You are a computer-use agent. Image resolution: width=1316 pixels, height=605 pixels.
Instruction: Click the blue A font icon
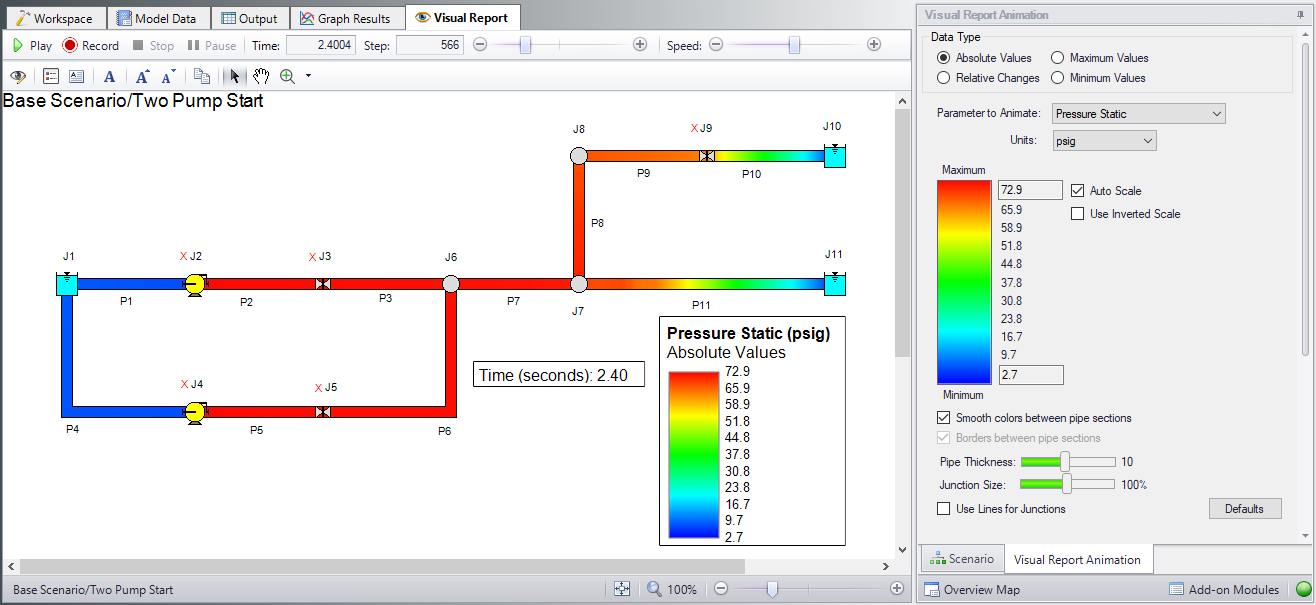pos(109,75)
